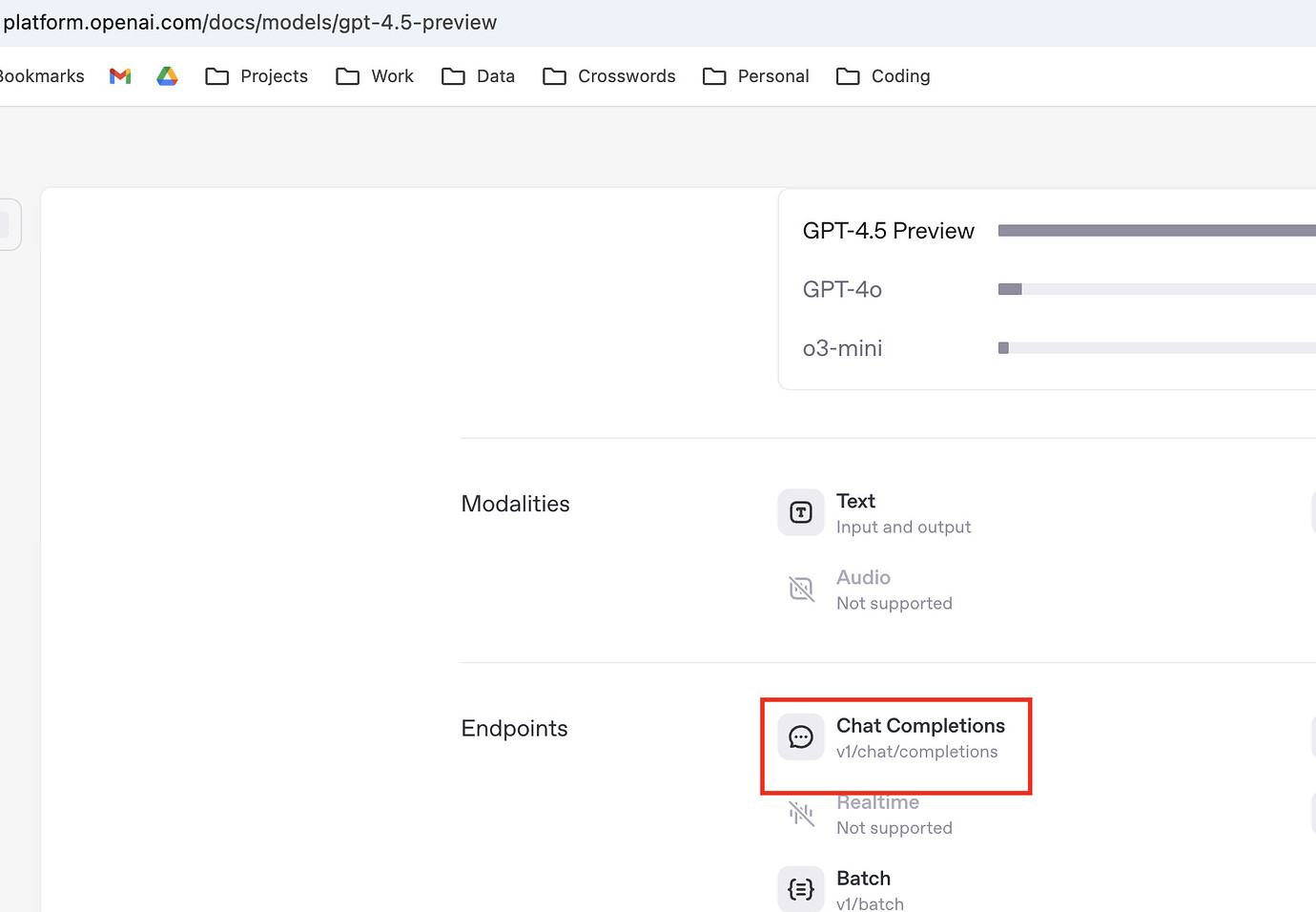Viewport: 1316px width, 912px height.
Task: Open the Bookmarks menu
Action: pyautogui.click(x=42, y=75)
